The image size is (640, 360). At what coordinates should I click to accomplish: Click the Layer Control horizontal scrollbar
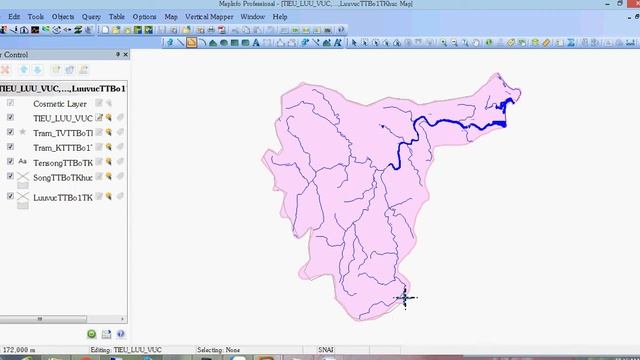43,319
